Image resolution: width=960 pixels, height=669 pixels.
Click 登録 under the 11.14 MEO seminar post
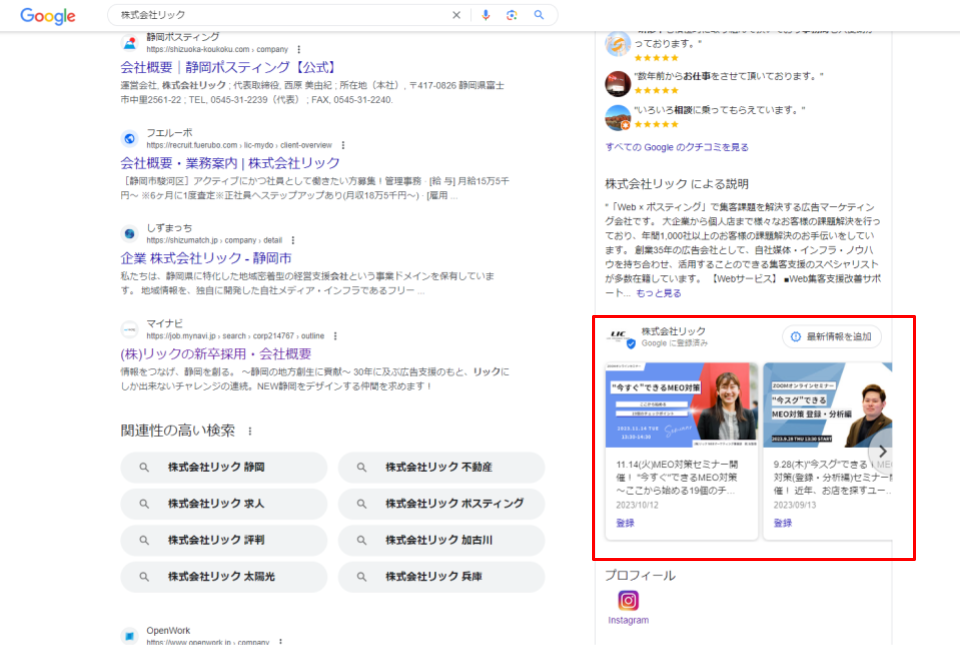click(x=626, y=523)
